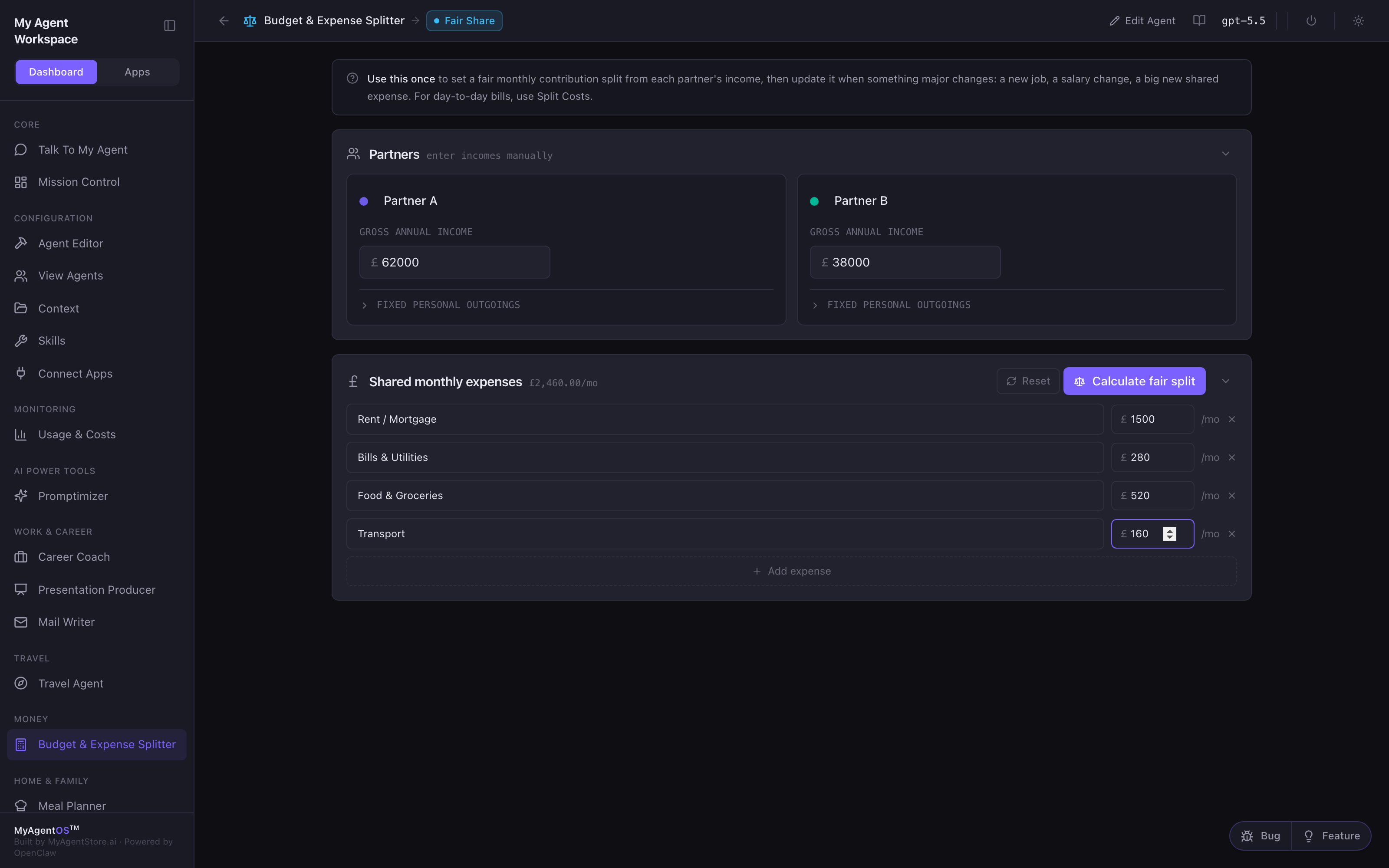Collapse the sidebar panel icon

pyautogui.click(x=169, y=26)
